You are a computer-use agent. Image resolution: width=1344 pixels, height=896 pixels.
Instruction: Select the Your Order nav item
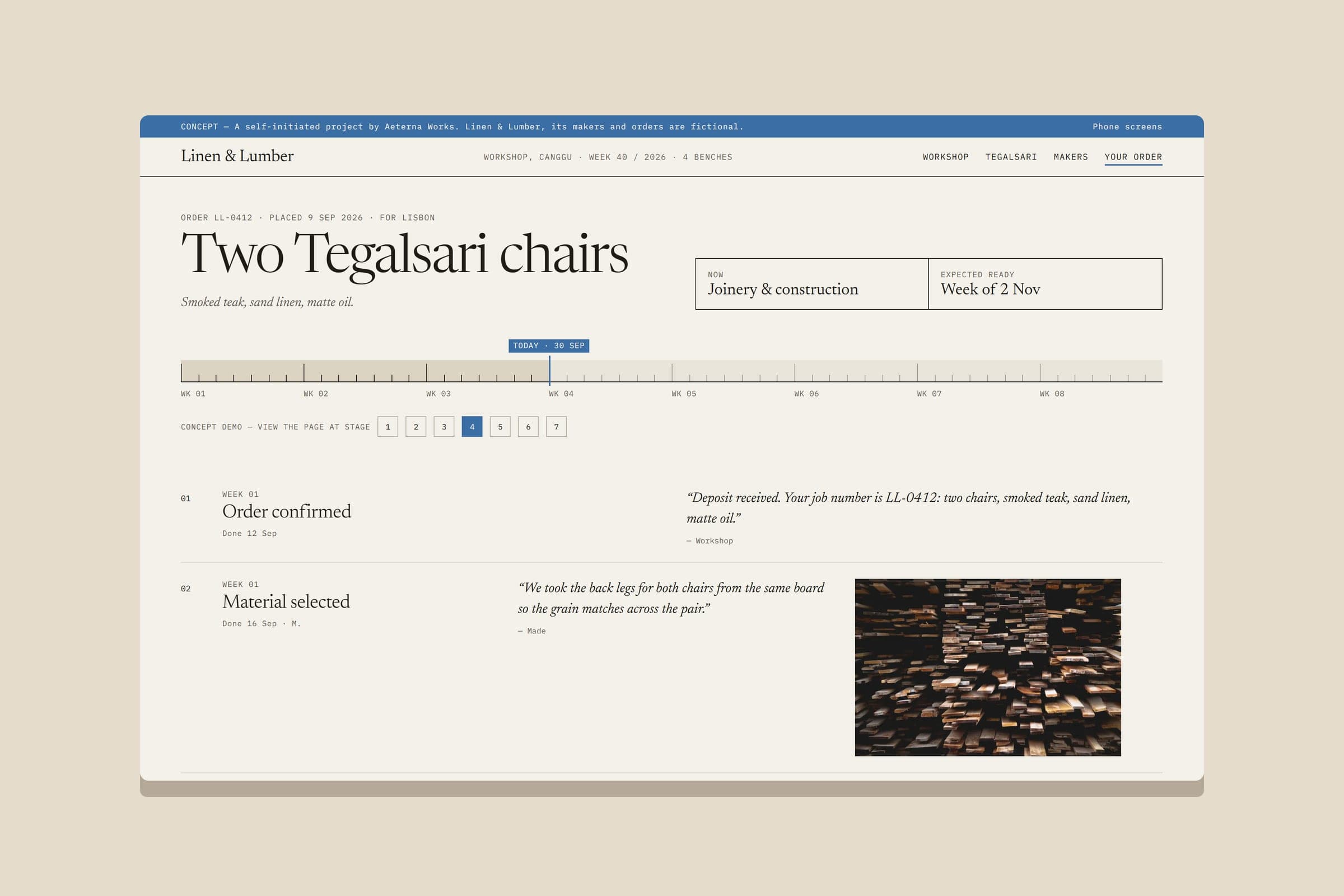[1133, 157]
